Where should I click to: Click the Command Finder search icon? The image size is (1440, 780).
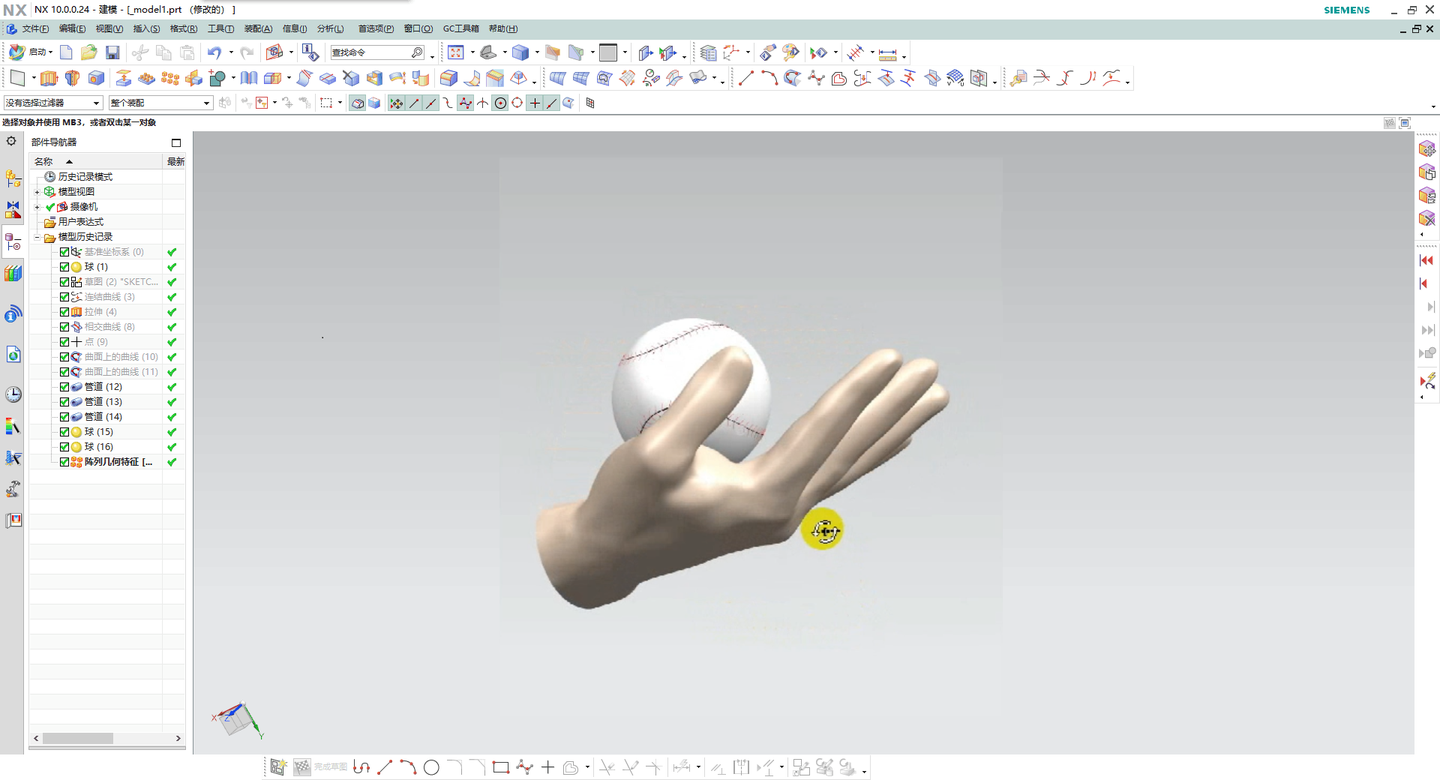tap(417, 53)
